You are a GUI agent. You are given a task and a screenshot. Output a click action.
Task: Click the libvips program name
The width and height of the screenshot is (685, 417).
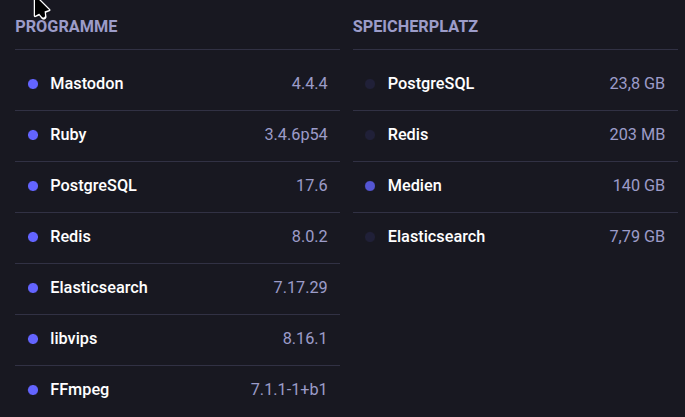74,338
